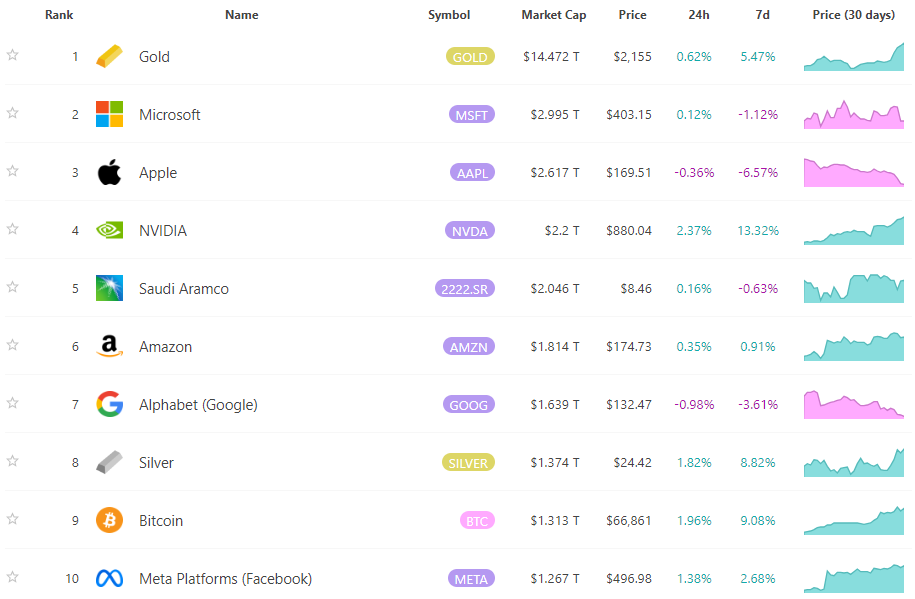Click the Saudi Aramco logo

tap(109, 289)
